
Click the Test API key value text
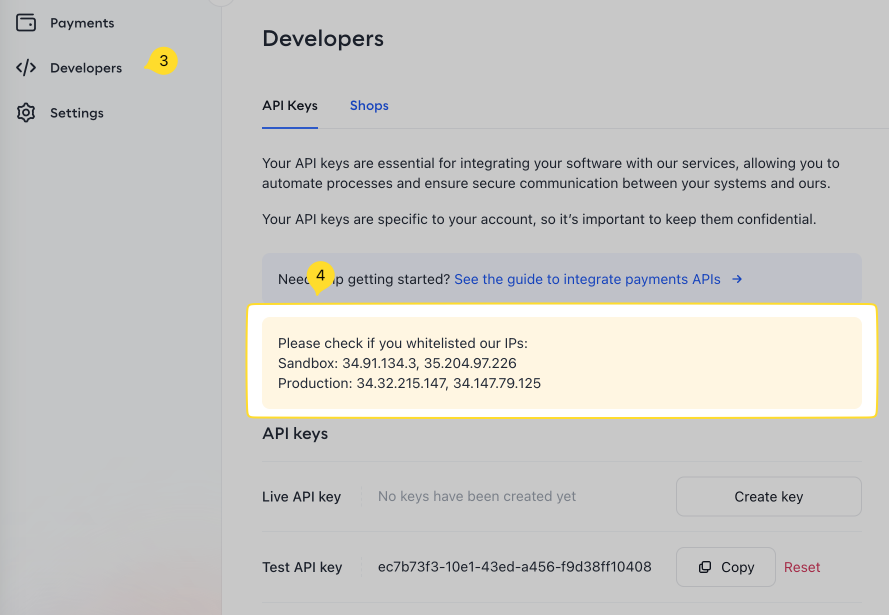click(x=514, y=567)
